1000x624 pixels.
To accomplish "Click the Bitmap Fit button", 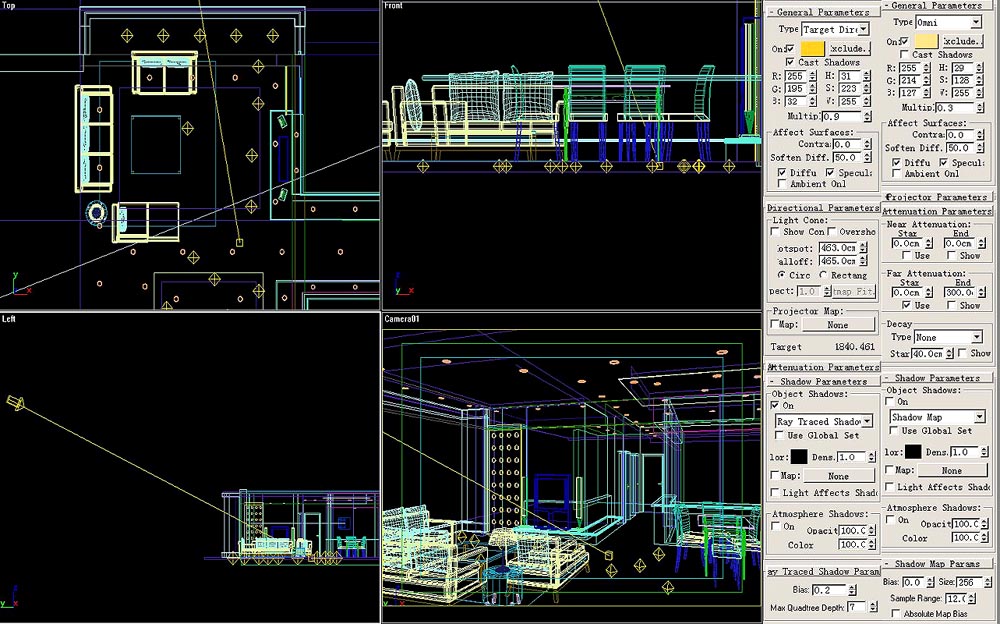I will (x=854, y=291).
